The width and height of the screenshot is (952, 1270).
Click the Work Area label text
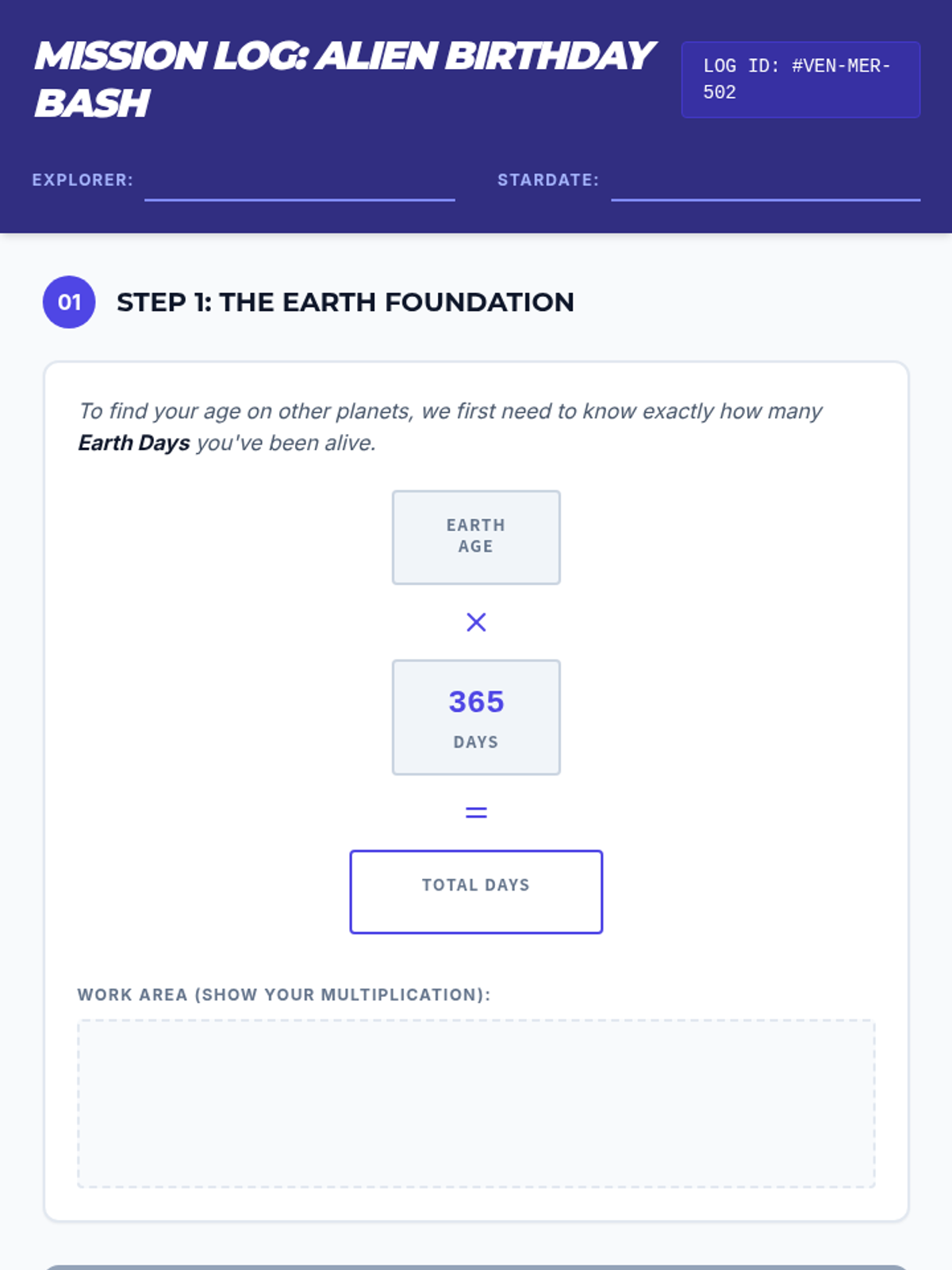pos(284,995)
